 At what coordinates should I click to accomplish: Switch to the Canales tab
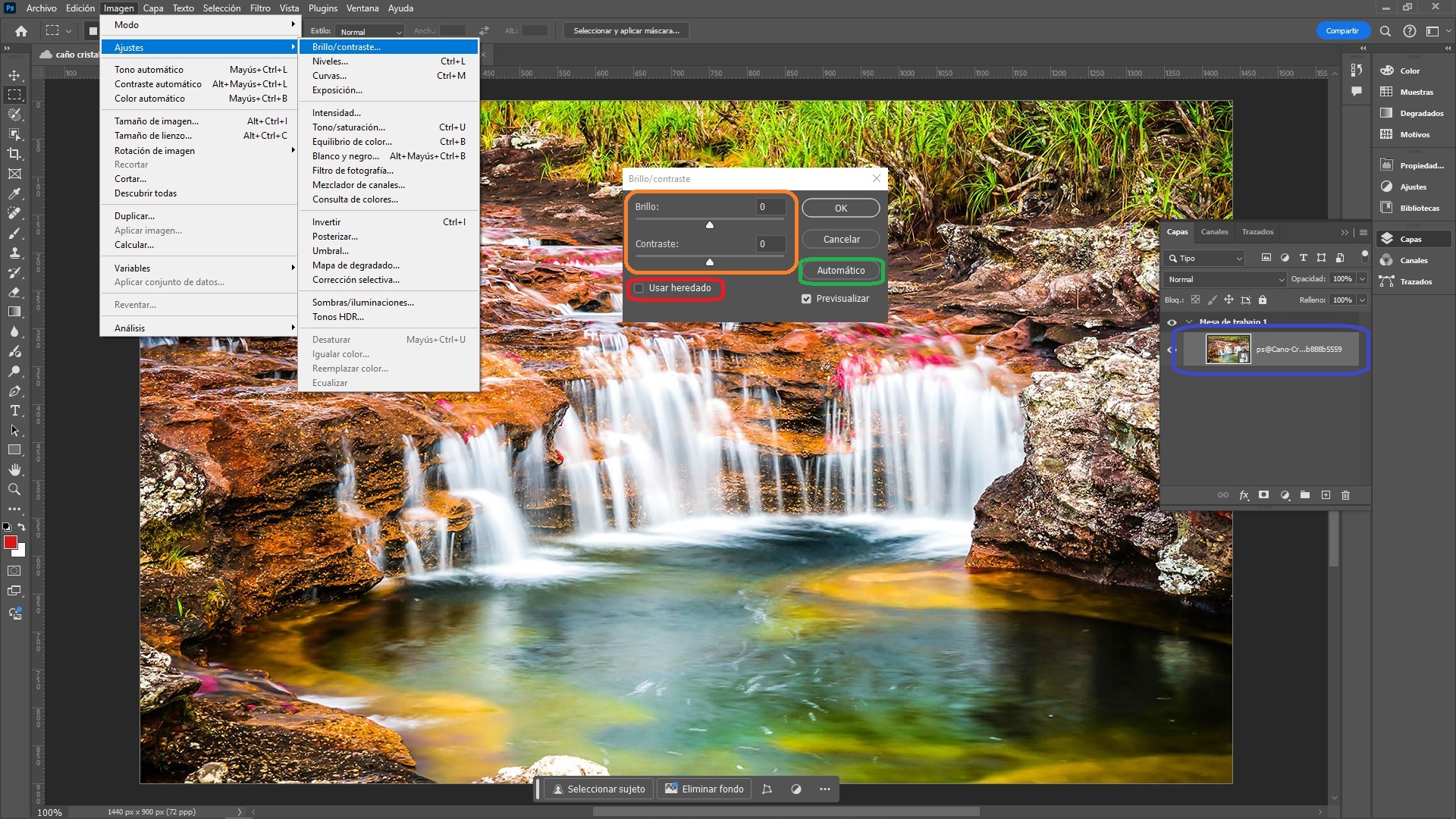[x=1214, y=232]
